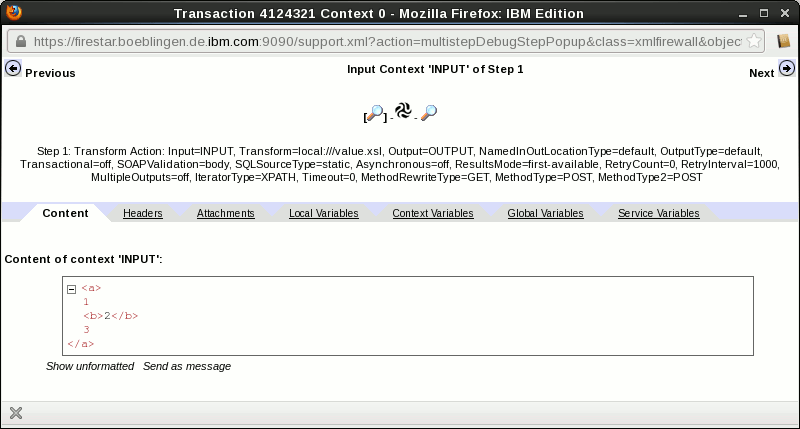Click the Send as message link
Viewport: 800px width, 429px height.
187,366
